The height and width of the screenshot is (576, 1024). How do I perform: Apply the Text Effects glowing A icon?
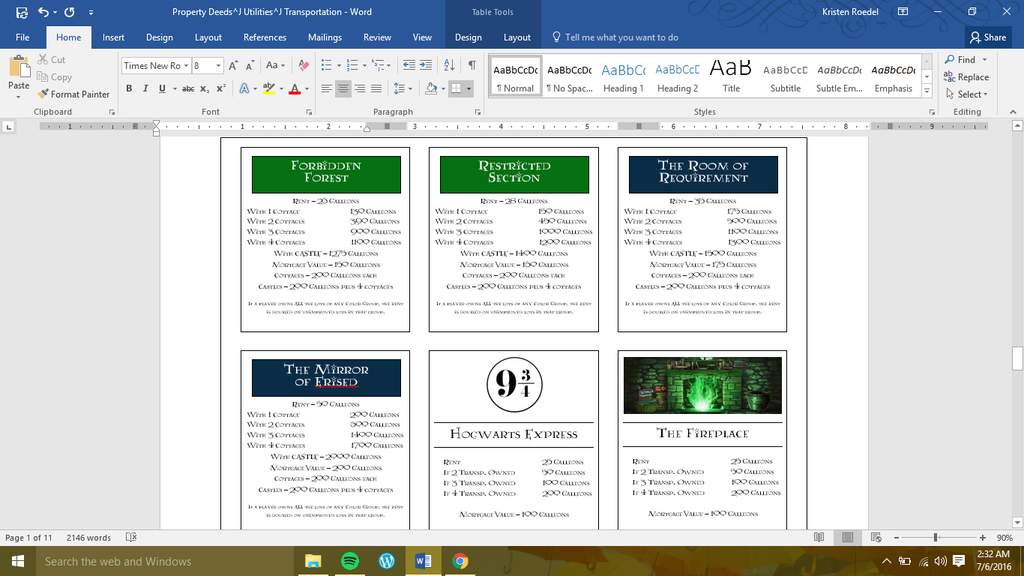click(x=244, y=89)
